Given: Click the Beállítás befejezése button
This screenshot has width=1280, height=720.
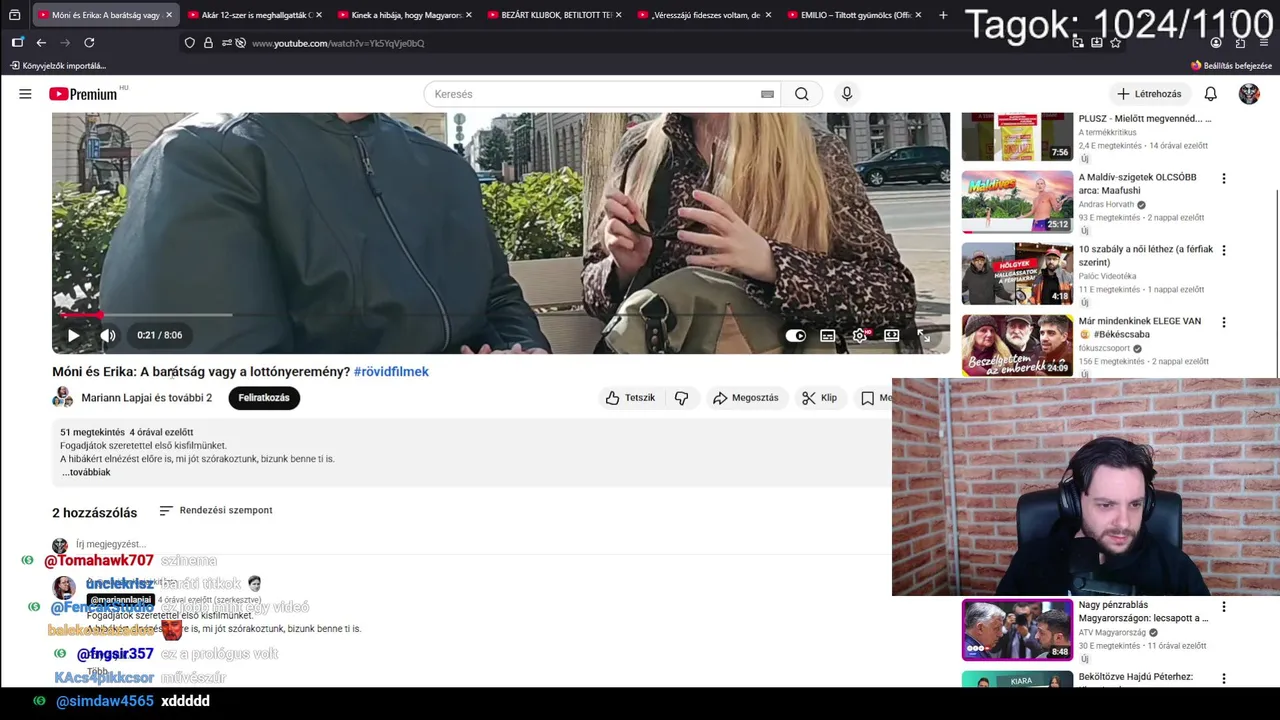Looking at the screenshot, I should click(x=1231, y=66).
